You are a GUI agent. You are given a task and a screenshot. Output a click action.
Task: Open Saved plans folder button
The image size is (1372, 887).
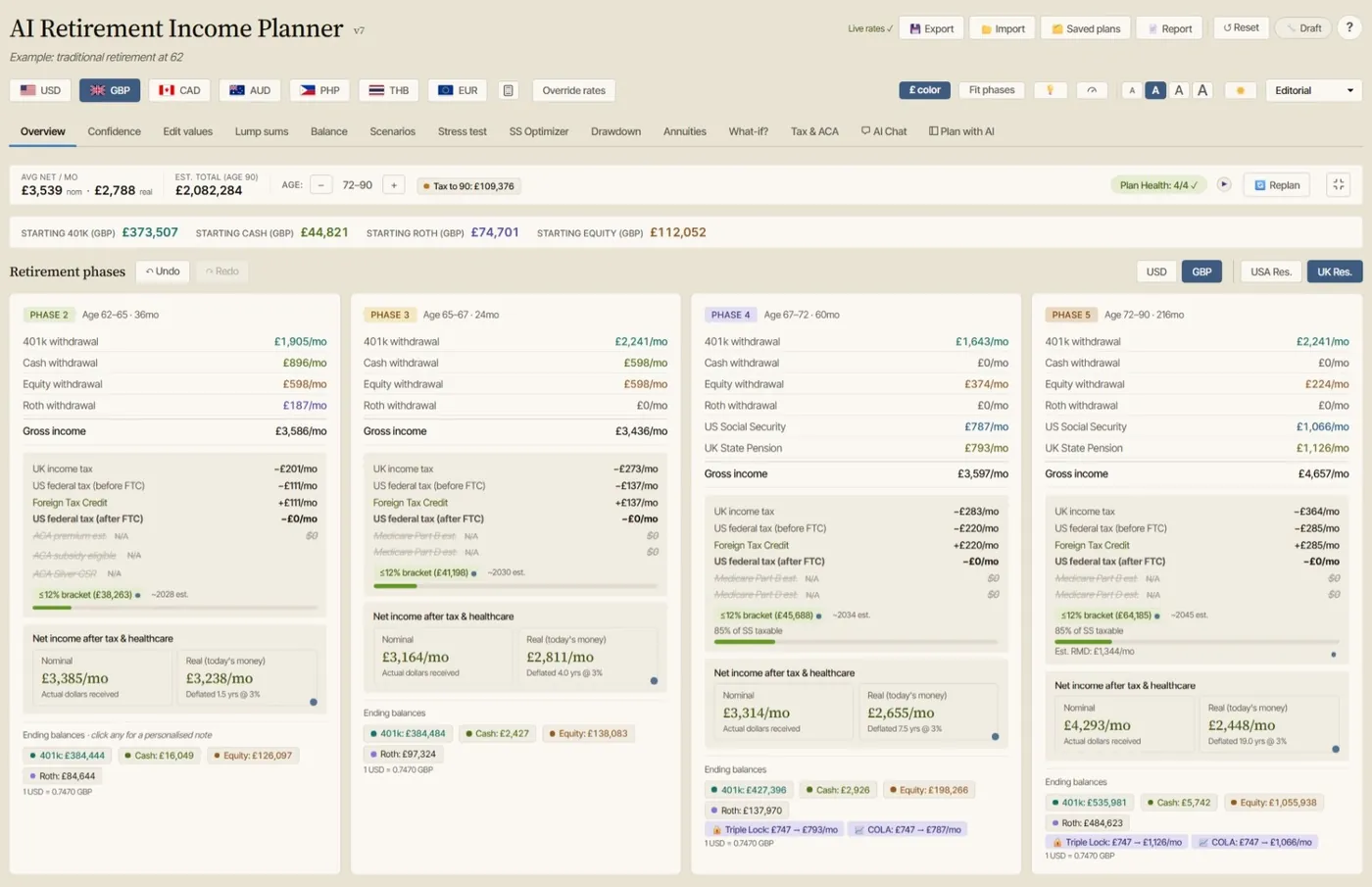tap(1086, 28)
